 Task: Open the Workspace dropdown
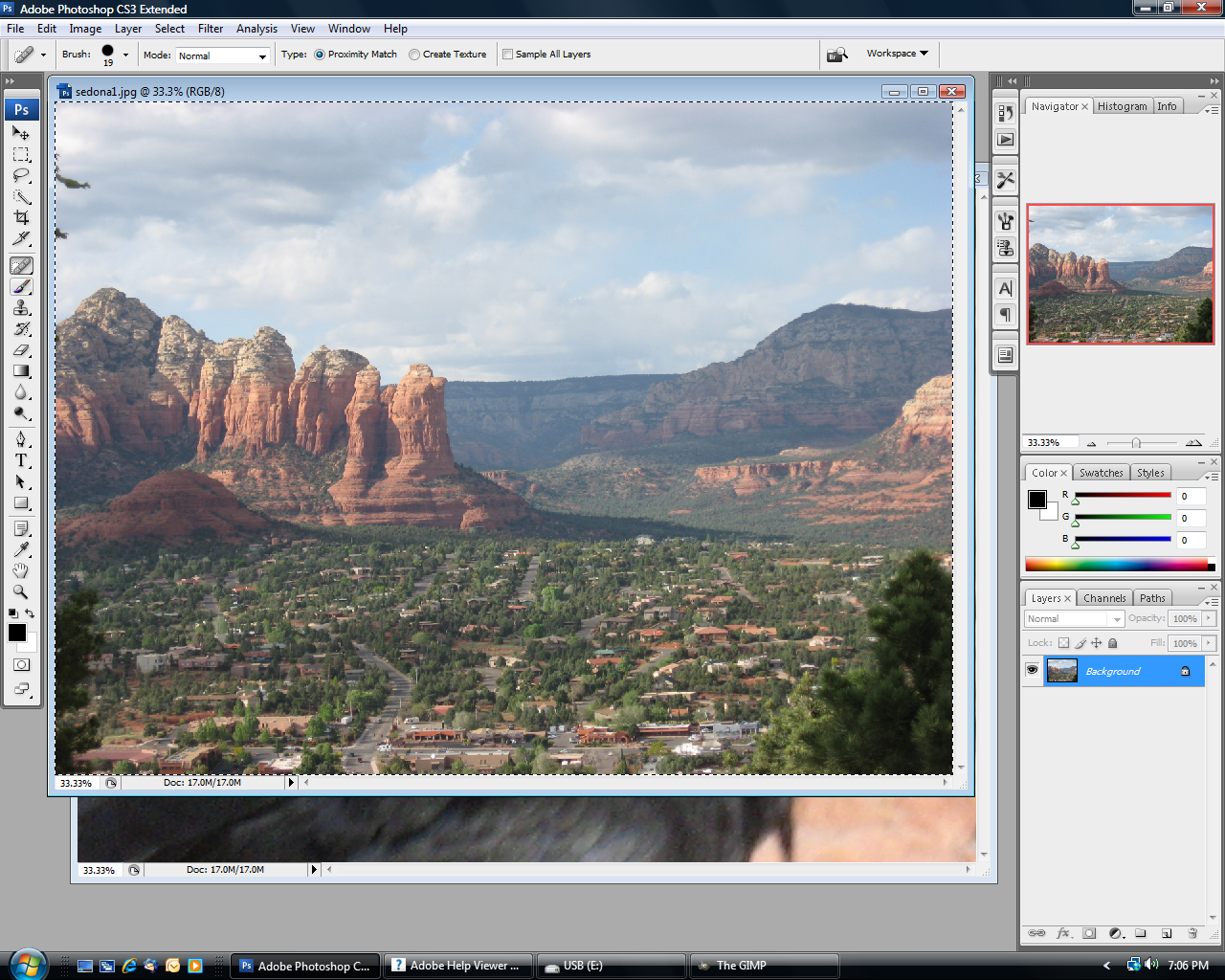point(897,54)
